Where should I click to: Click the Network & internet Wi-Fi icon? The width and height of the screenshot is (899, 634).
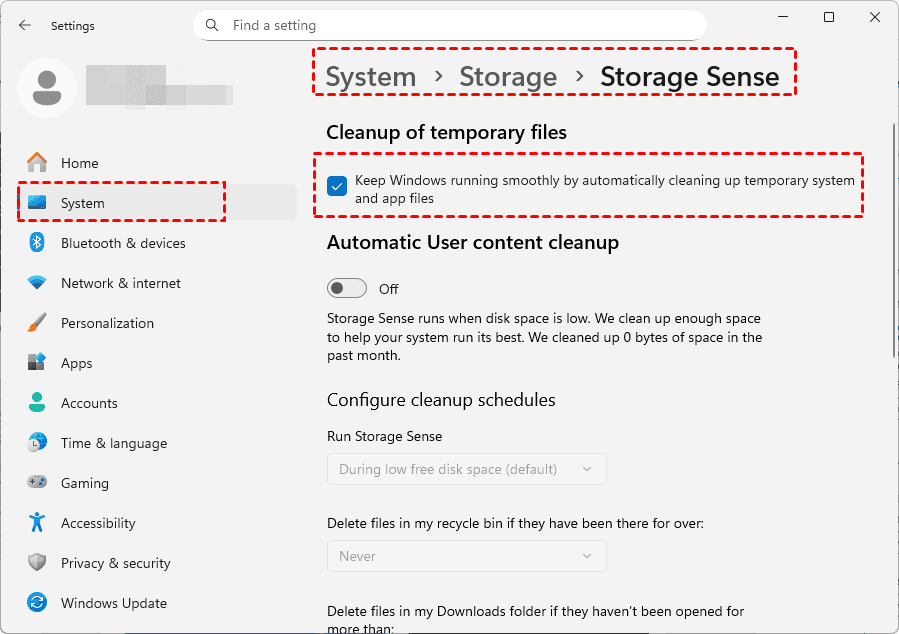point(37,283)
